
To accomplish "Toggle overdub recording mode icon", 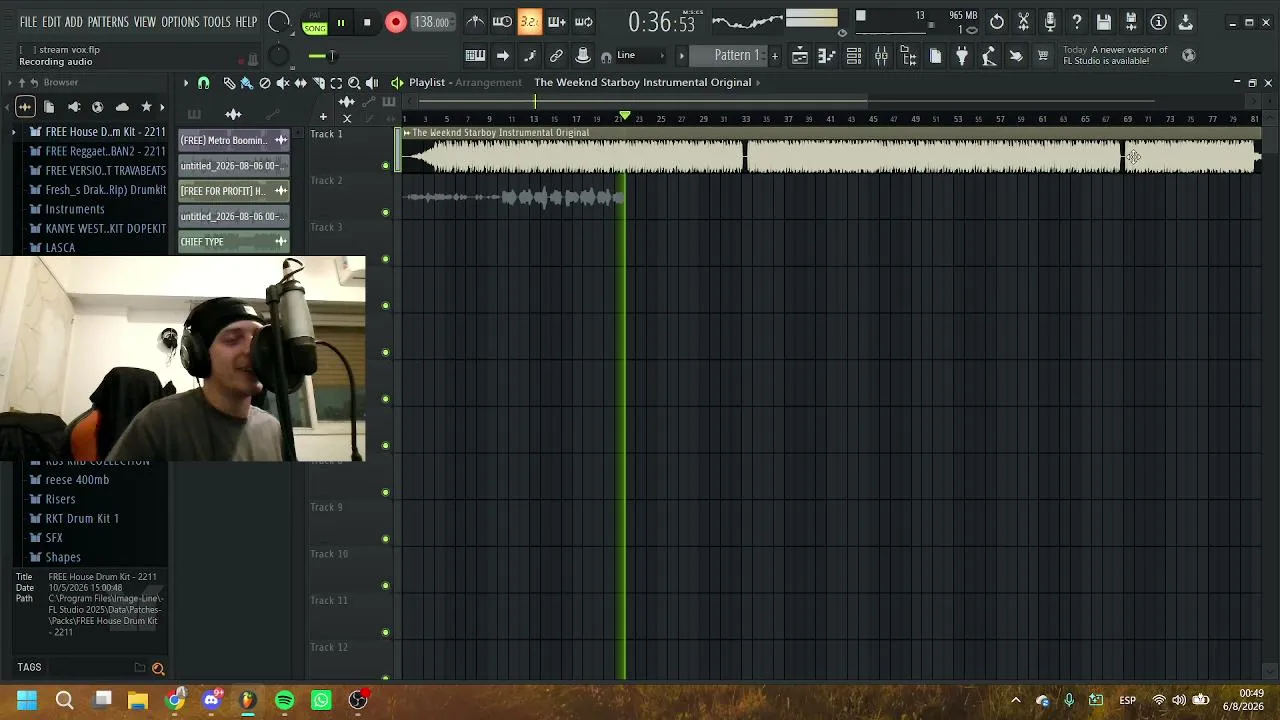I will [x=557, y=21].
